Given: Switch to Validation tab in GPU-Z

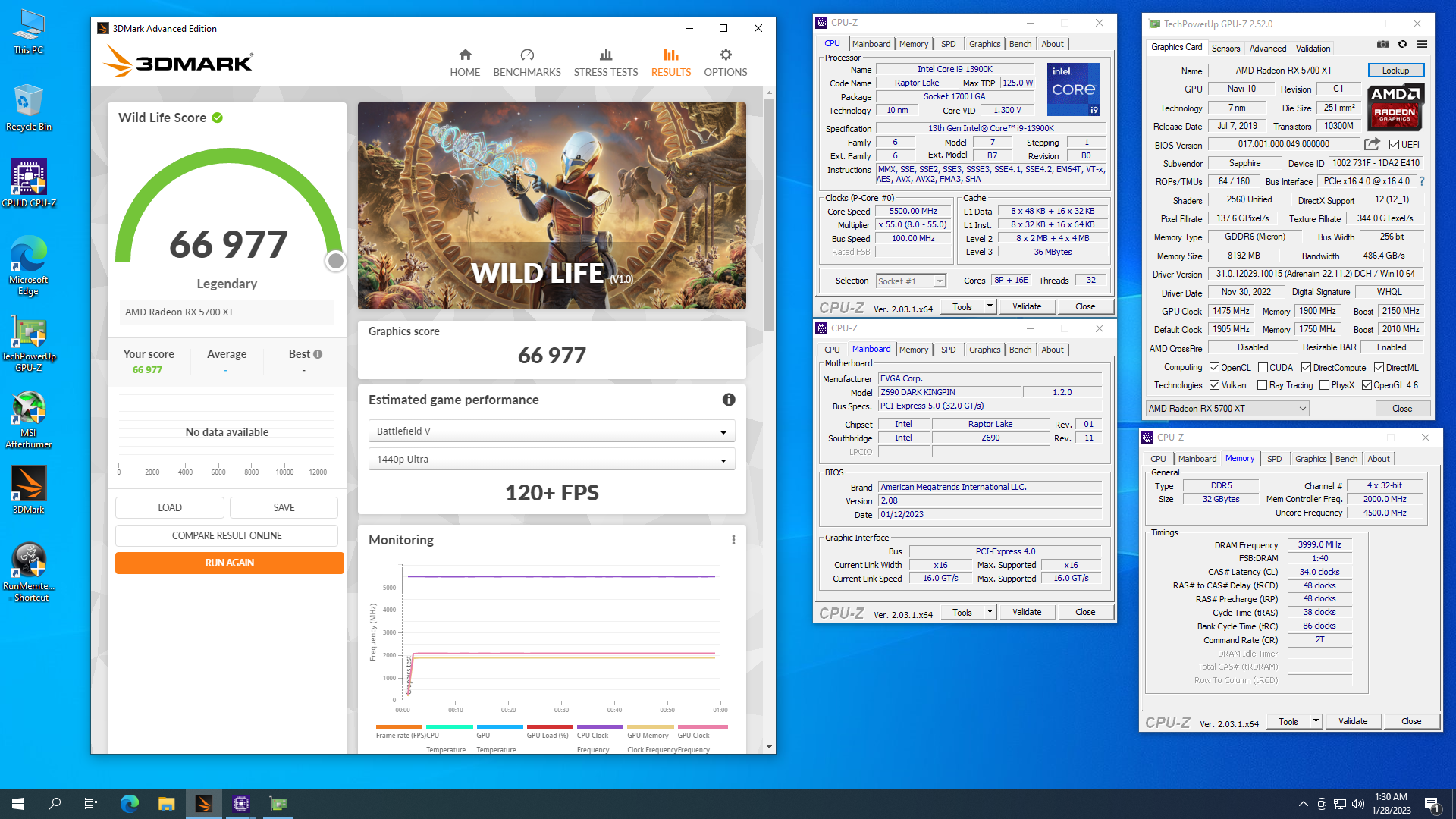Looking at the screenshot, I should click(1313, 48).
